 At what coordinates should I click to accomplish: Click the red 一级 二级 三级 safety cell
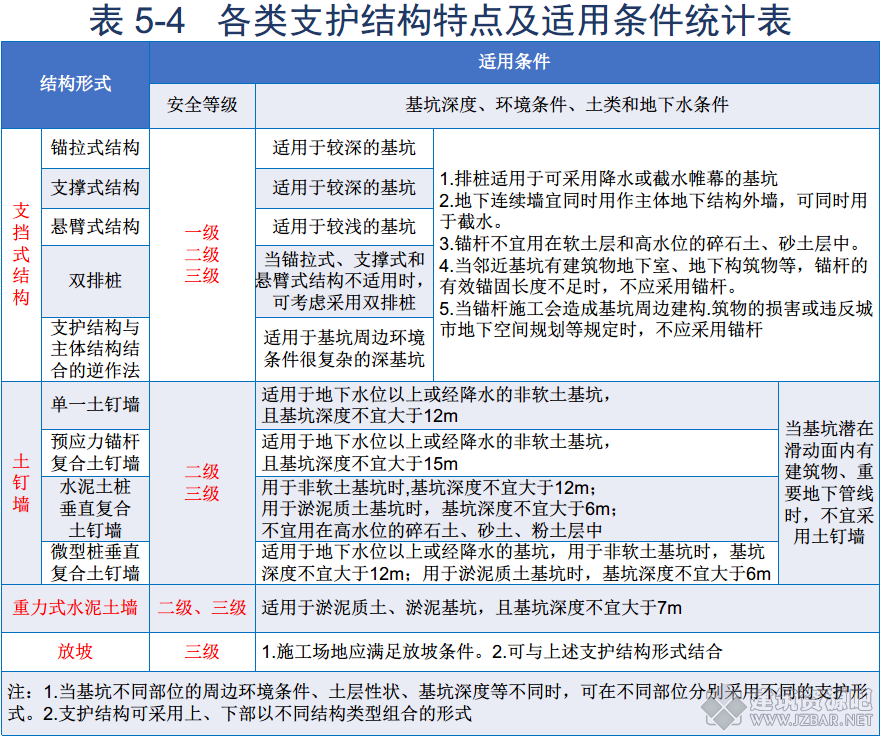pos(202,255)
